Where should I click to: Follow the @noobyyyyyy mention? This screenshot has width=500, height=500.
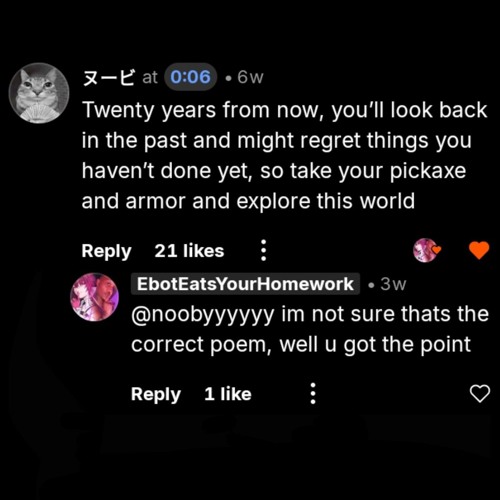203,315
